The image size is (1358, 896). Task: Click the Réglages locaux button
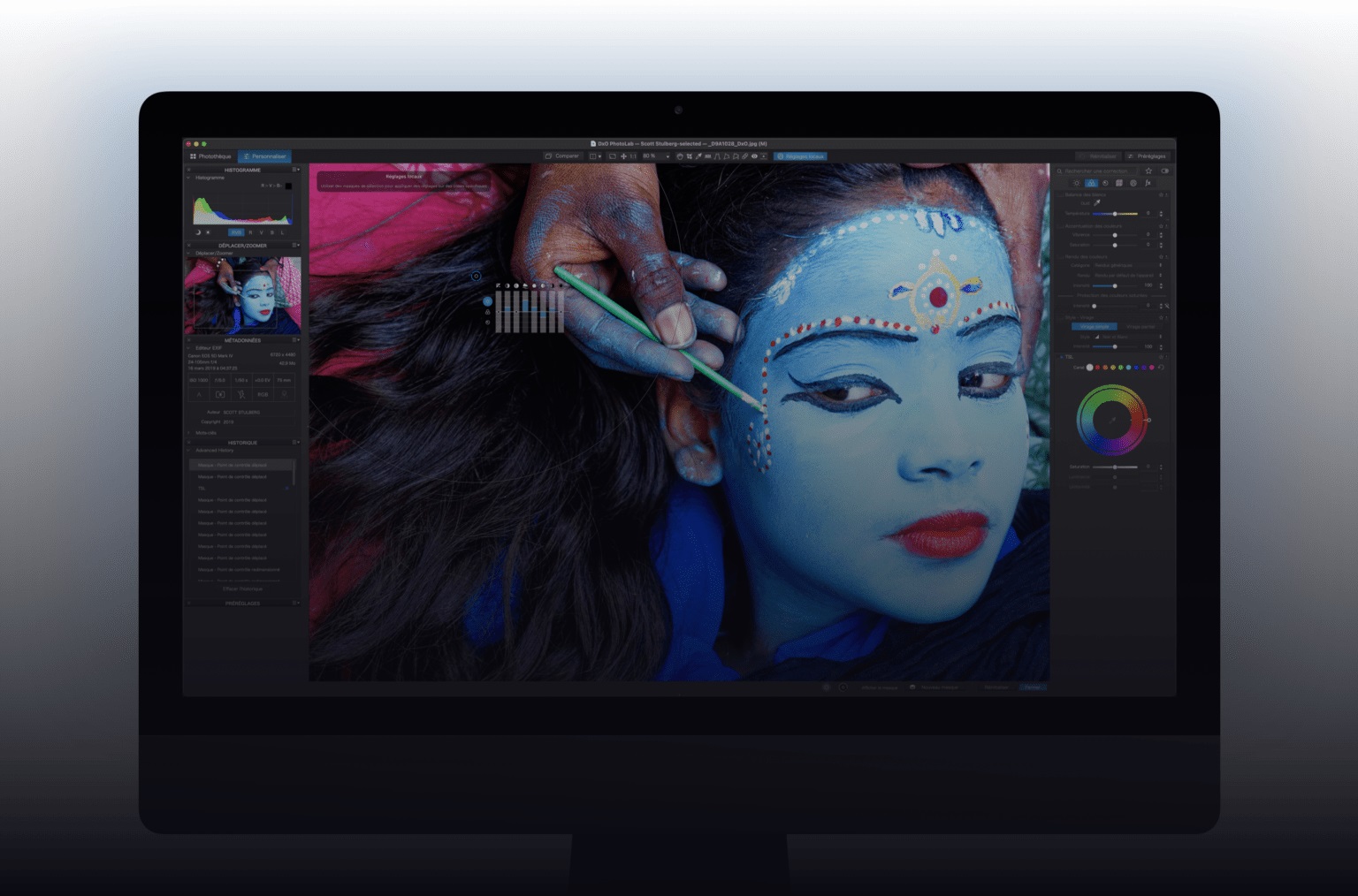[x=800, y=156]
